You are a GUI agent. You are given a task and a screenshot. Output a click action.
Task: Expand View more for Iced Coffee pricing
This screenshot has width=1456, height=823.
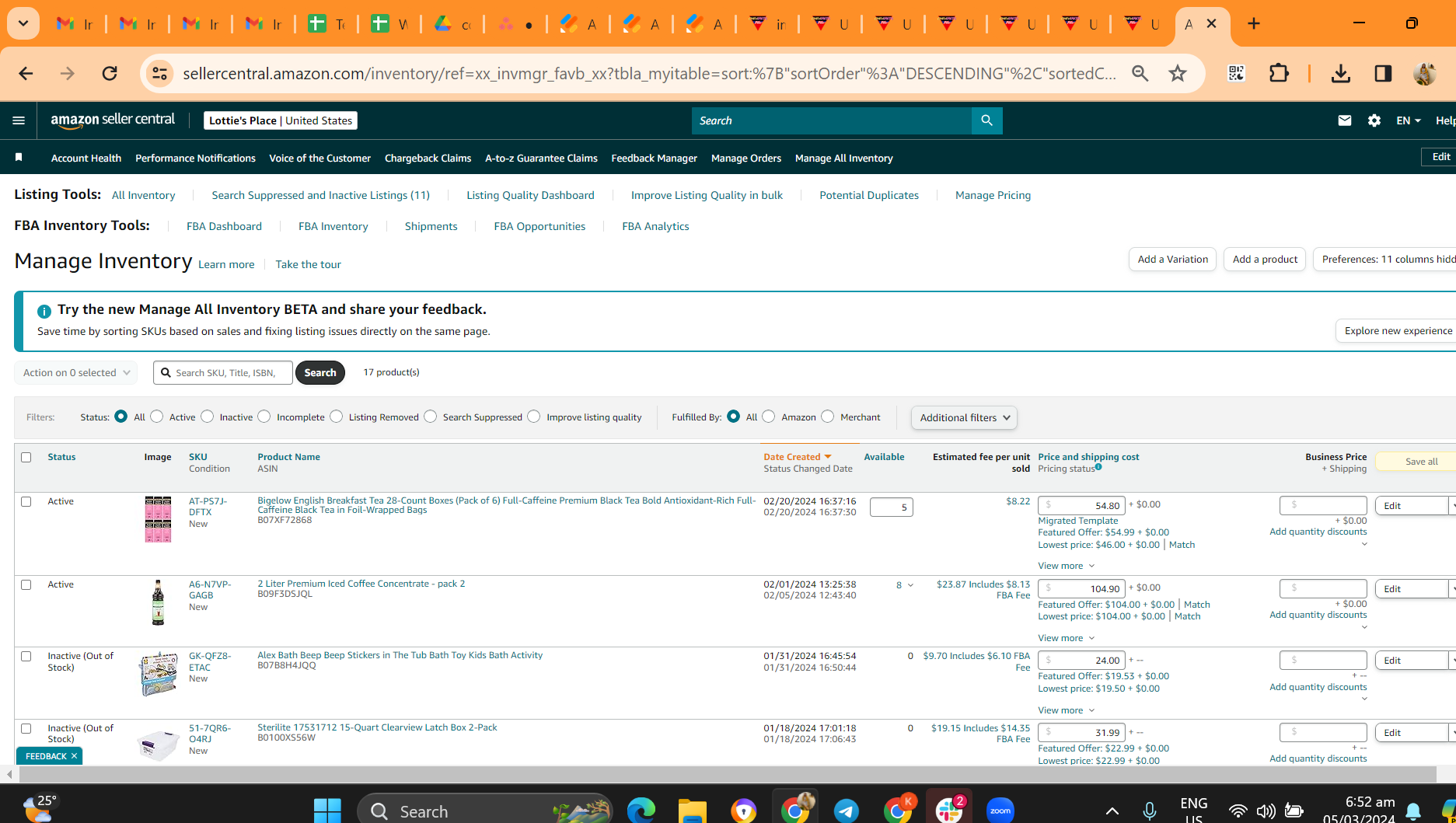pos(1066,638)
